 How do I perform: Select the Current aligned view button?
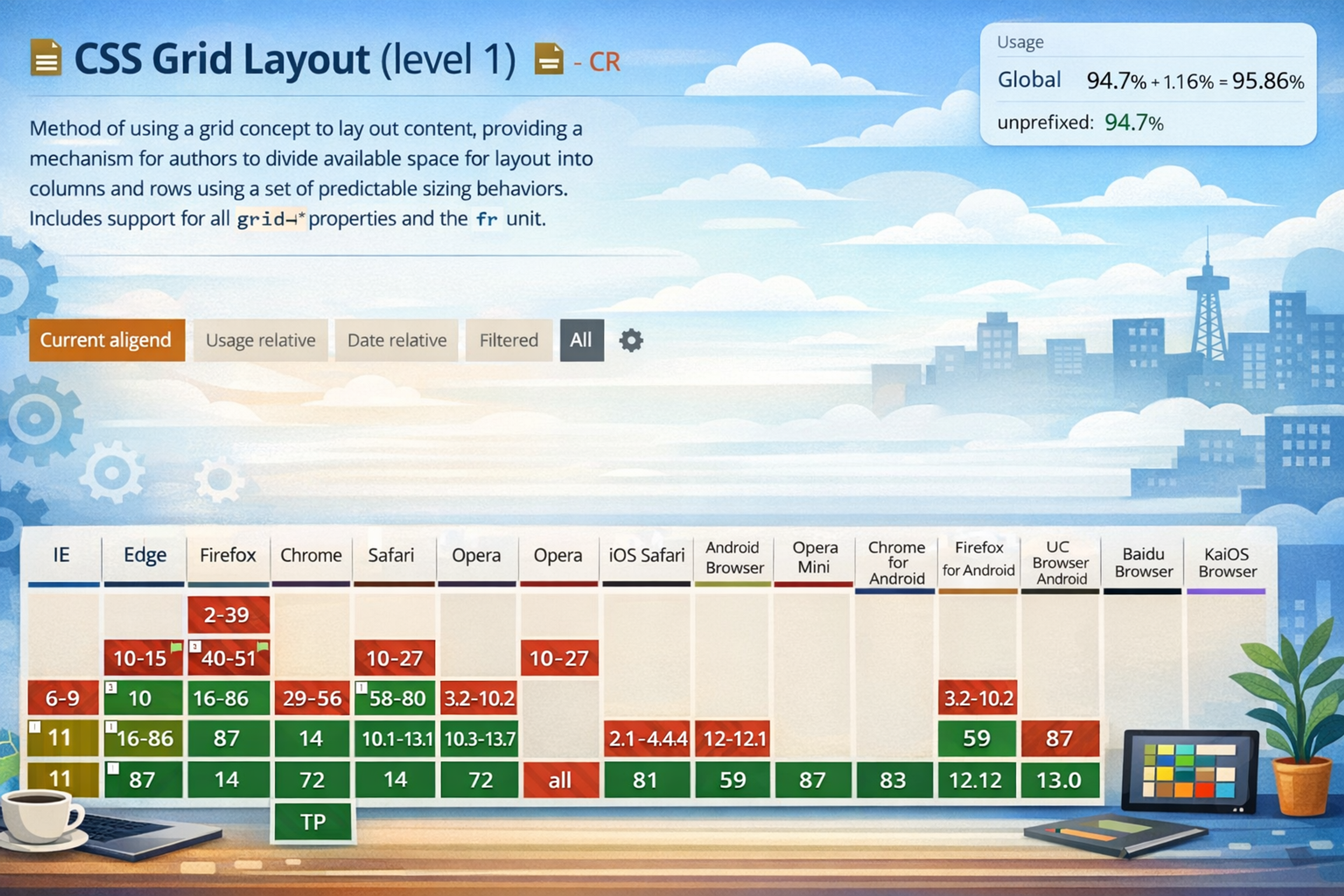point(107,340)
